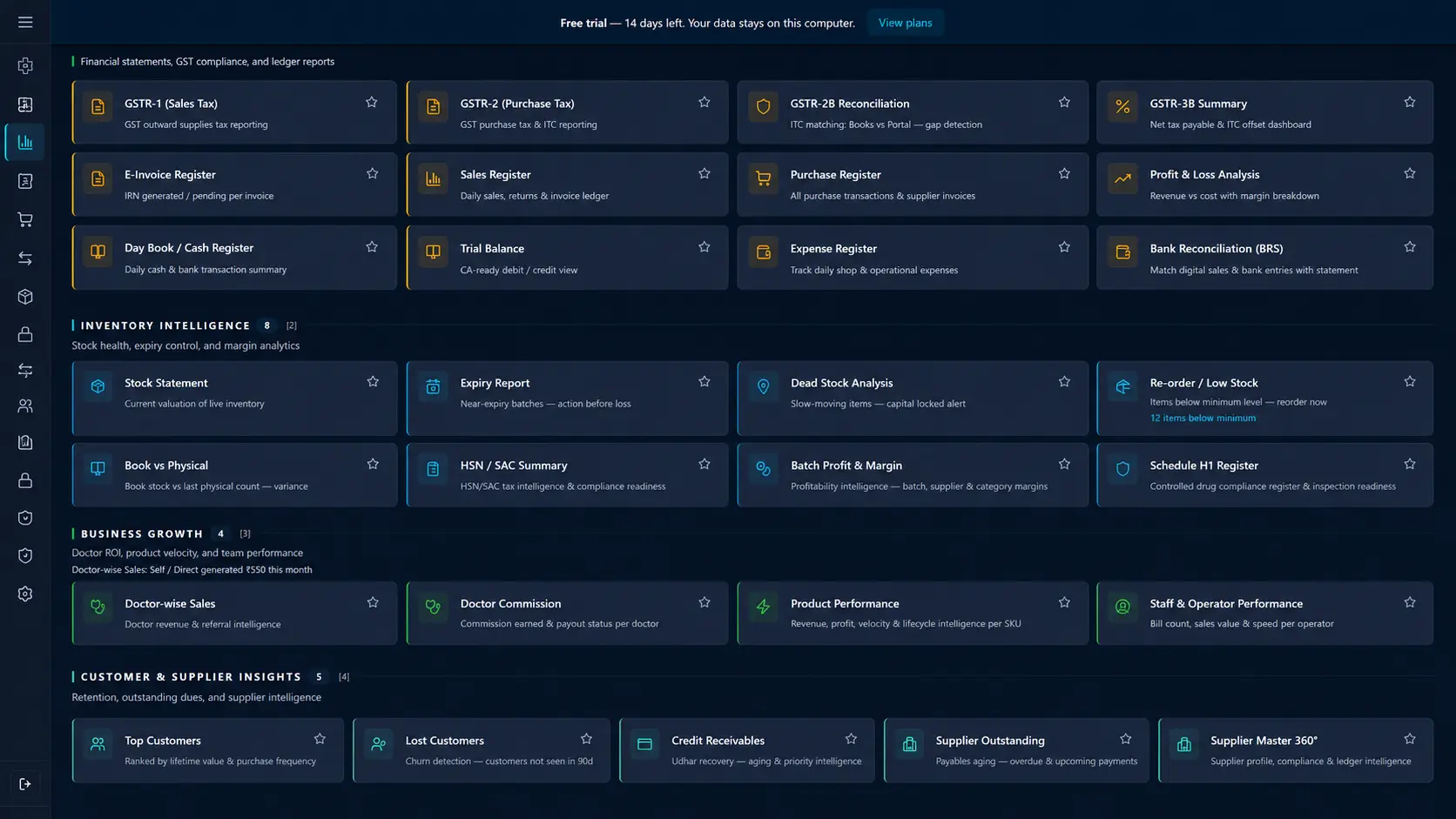
Task: Favorite the GSTR-1 (Sales Tax) report star
Action: (x=372, y=103)
